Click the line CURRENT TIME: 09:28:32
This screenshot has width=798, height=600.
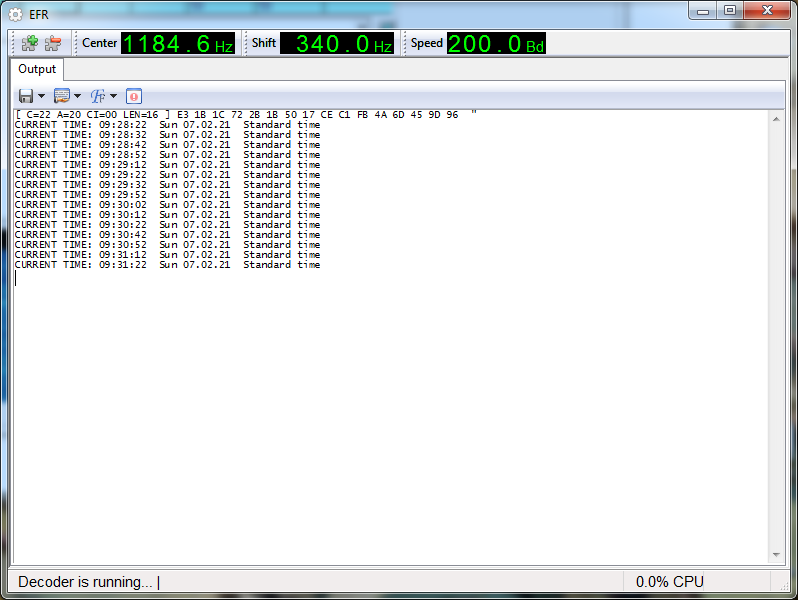pyautogui.click(x=167, y=135)
